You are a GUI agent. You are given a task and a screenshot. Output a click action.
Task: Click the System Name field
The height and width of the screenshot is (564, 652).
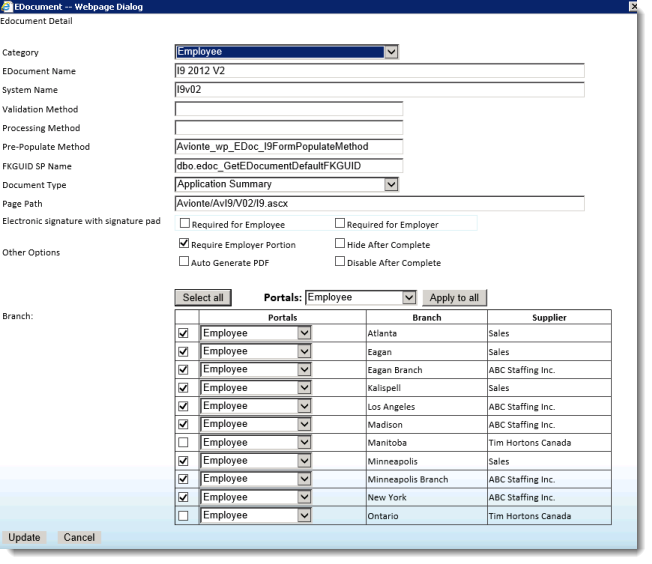coord(379,89)
